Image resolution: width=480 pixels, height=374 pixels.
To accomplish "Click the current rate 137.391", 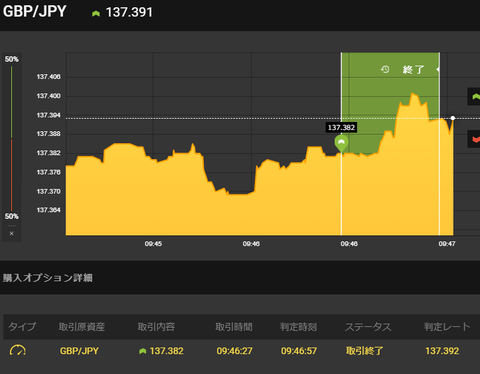I will [x=129, y=13].
